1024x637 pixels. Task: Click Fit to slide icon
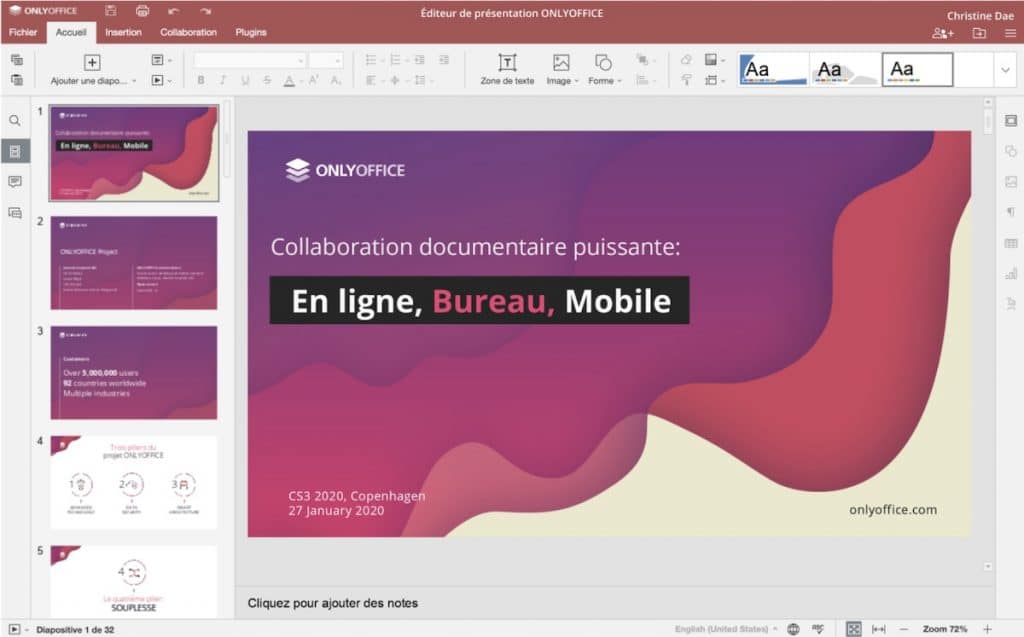click(854, 629)
